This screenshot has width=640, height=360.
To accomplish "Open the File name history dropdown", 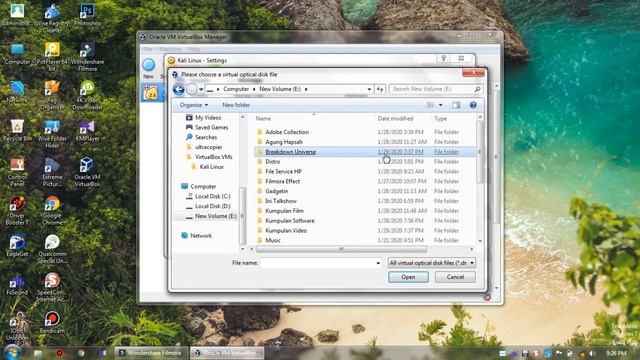I will [x=378, y=263].
